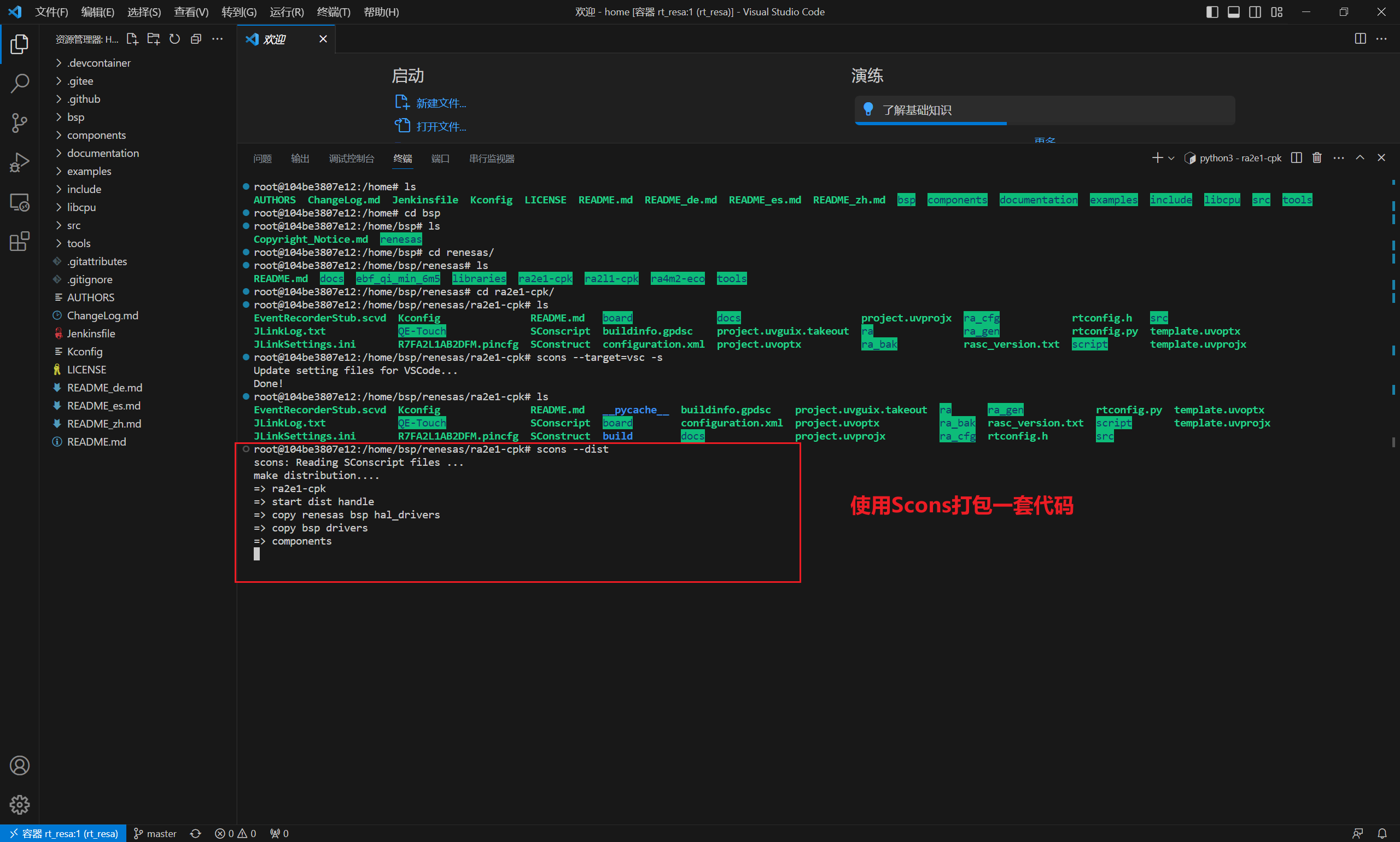Switch to the 调试控制台 panel tab
The width and height of the screenshot is (1400, 842).
pyautogui.click(x=351, y=159)
